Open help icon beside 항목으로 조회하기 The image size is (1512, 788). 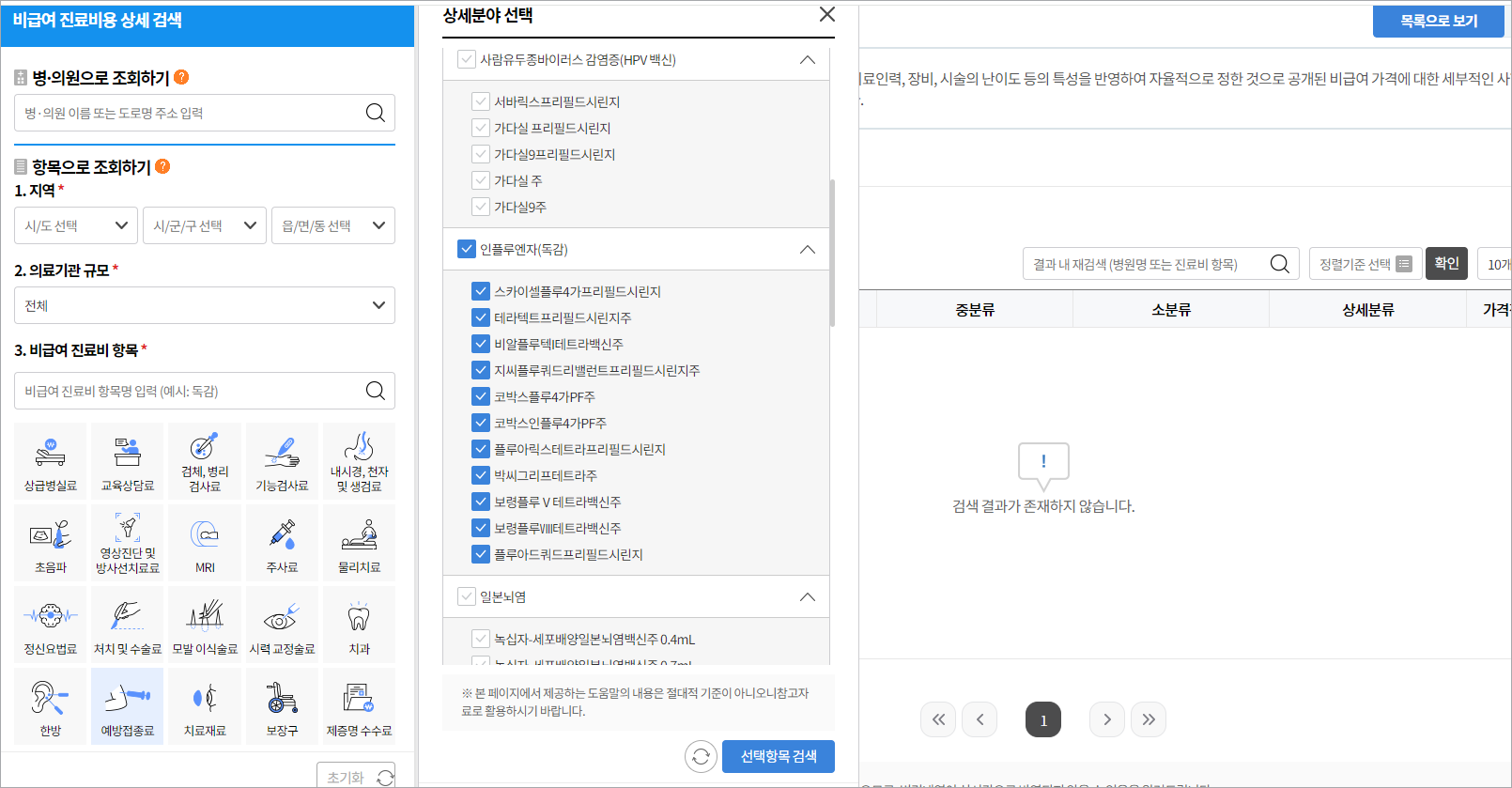pos(162,166)
